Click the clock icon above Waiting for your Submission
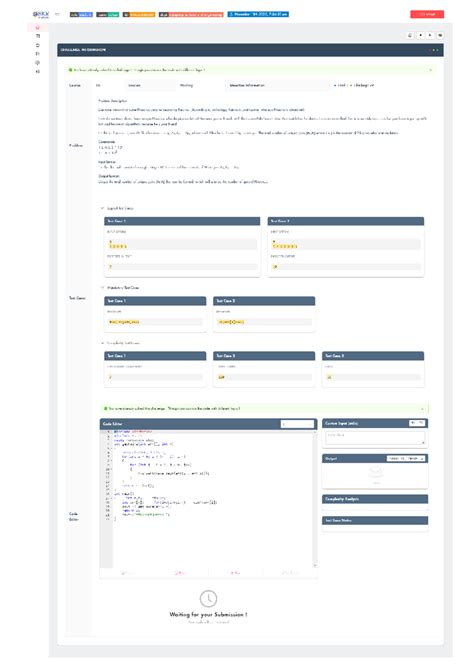Image resolution: width=474 pixels, height=669 pixels. [x=209, y=598]
